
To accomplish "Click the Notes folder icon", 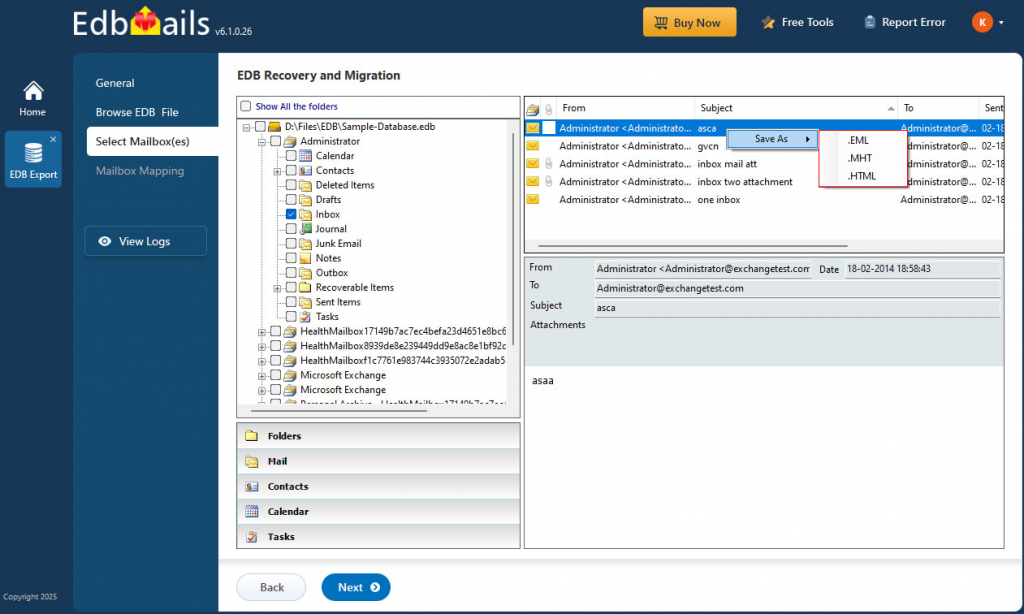I will coord(305,258).
